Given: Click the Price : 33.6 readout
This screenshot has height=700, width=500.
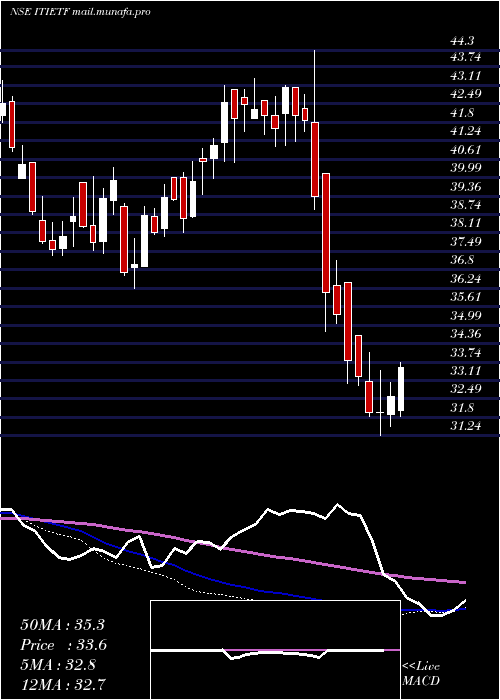Looking at the screenshot, I should click(63, 645).
